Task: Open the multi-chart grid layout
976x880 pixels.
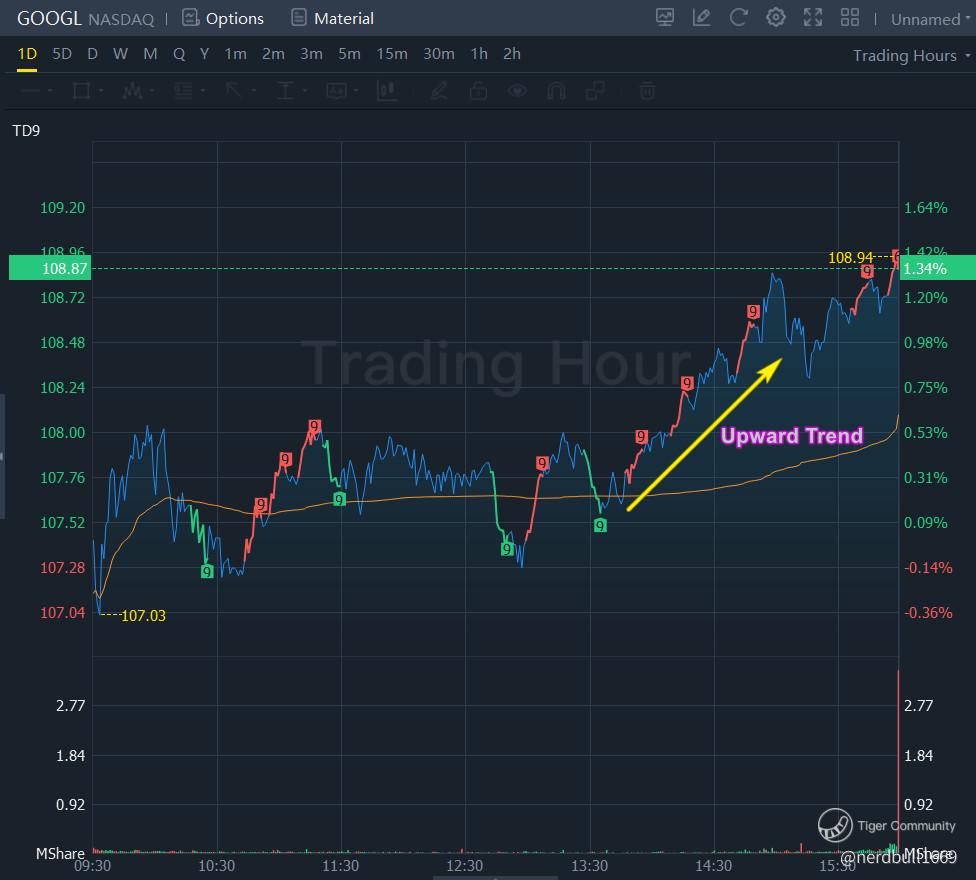Action: point(850,17)
